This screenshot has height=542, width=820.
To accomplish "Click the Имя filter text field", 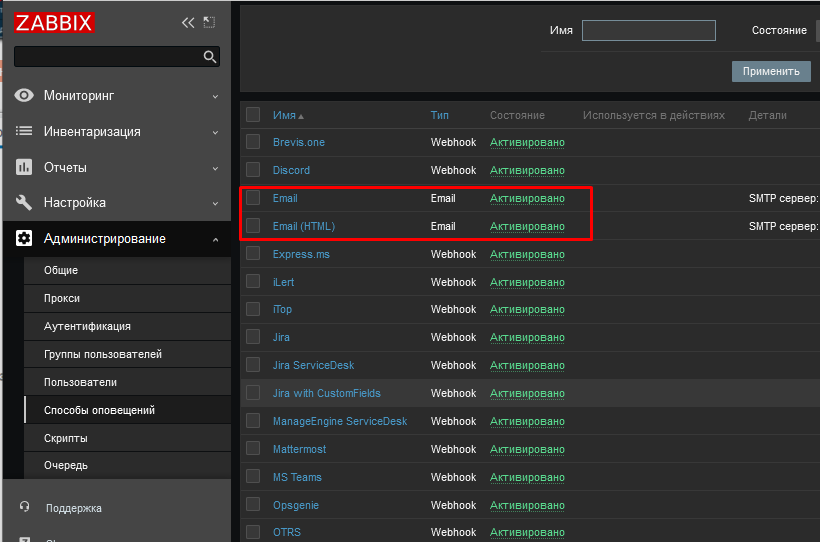I will [x=648, y=31].
